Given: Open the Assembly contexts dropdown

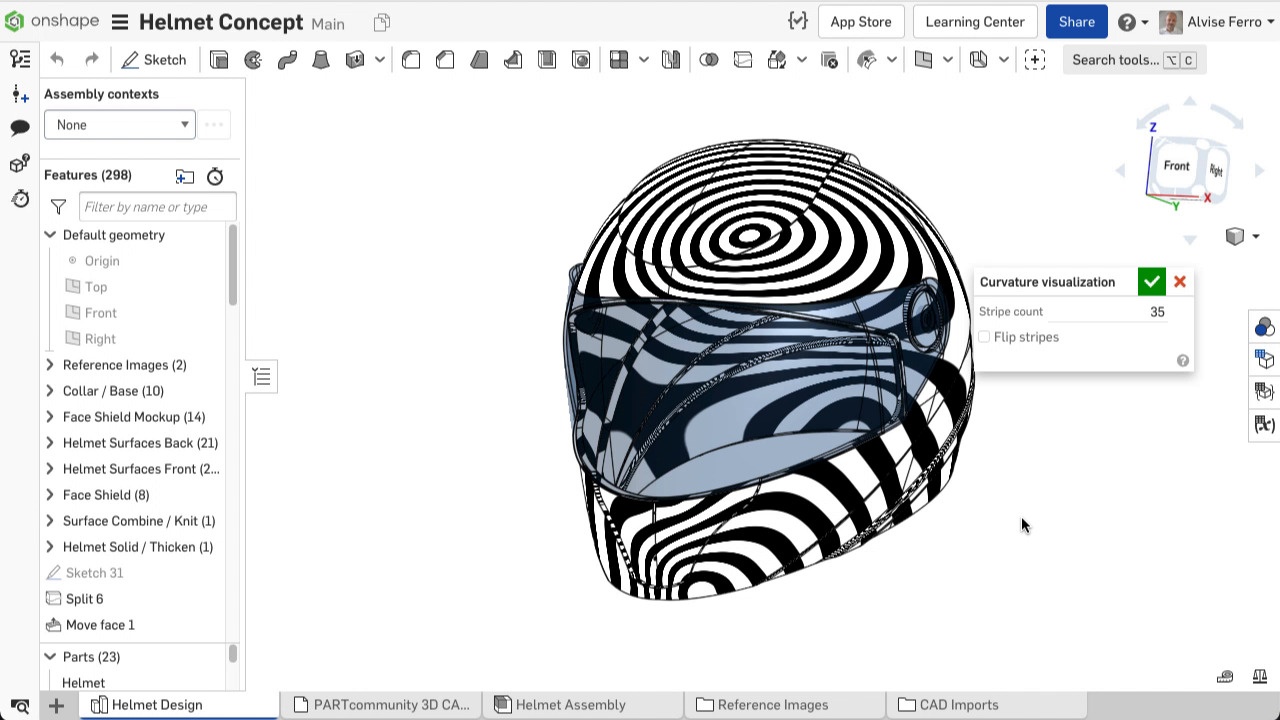Looking at the screenshot, I should [x=120, y=125].
